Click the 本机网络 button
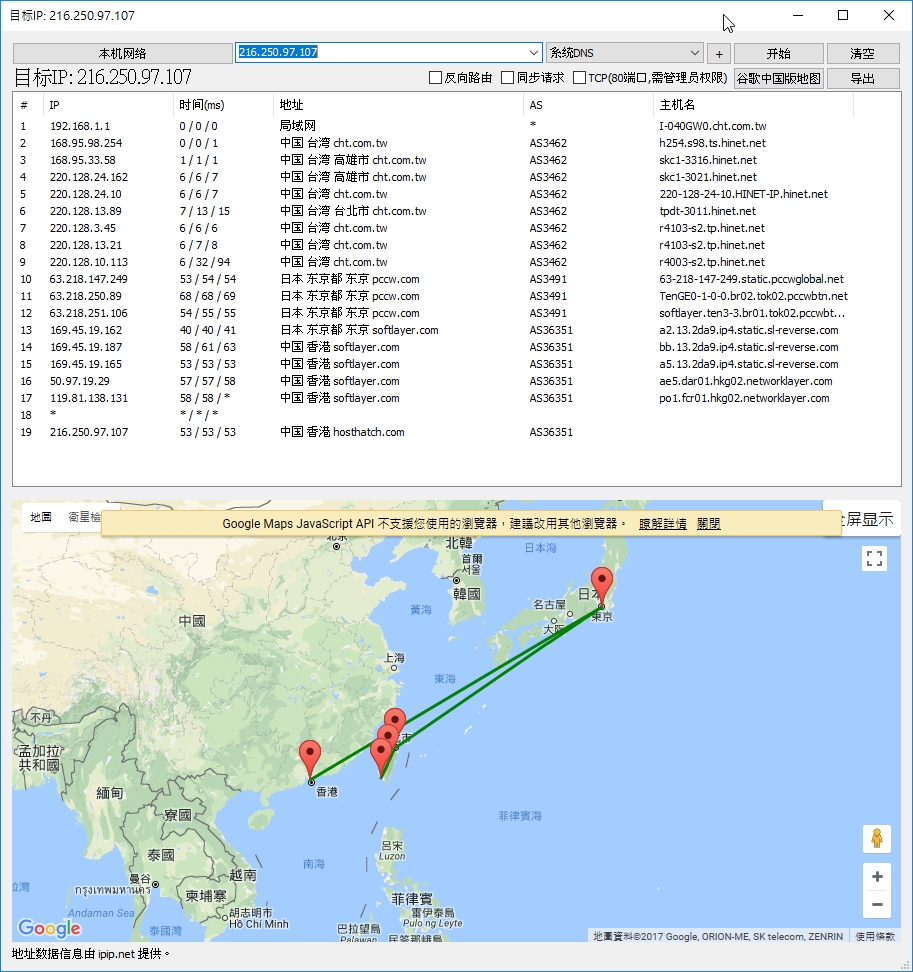913x972 pixels. [x=123, y=53]
